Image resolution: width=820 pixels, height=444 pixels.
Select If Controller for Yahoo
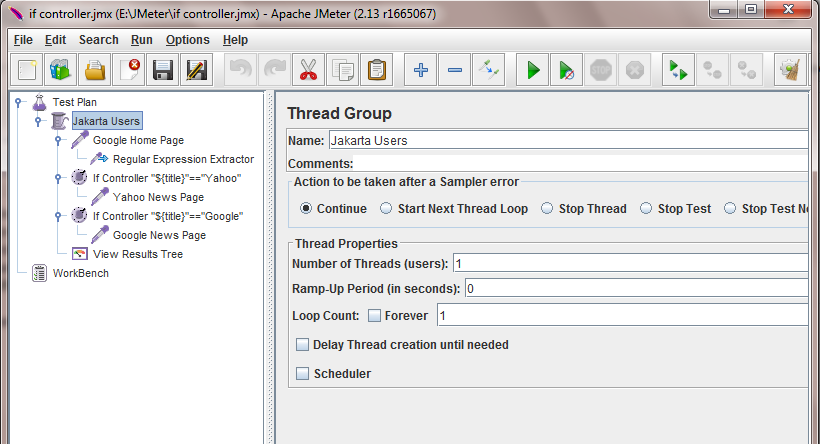coord(167,178)
